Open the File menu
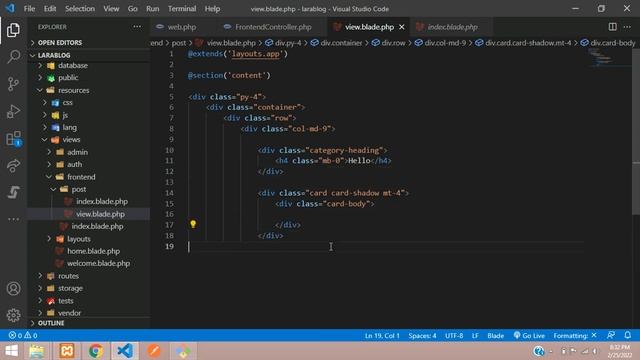 [29, 9]
